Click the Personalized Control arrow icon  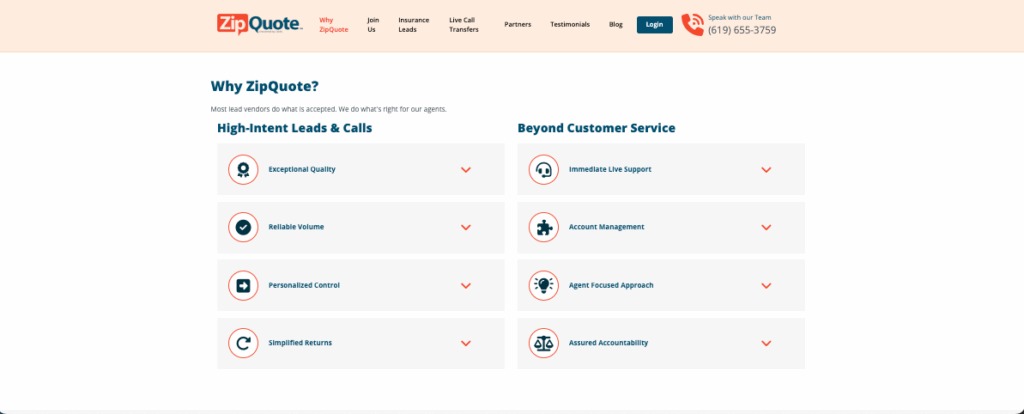tap(242, 285)
